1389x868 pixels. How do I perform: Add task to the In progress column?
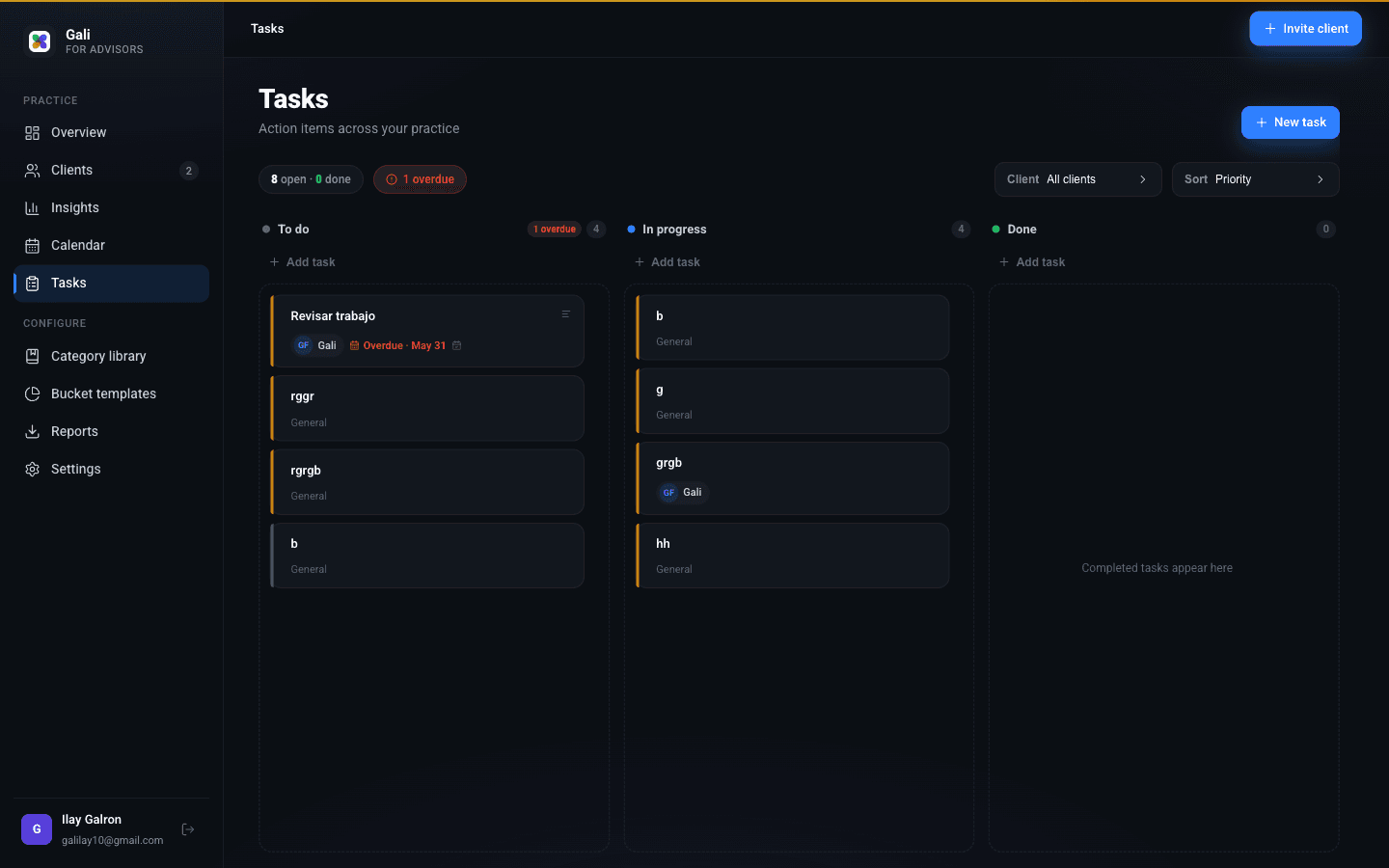pos(667,262)
